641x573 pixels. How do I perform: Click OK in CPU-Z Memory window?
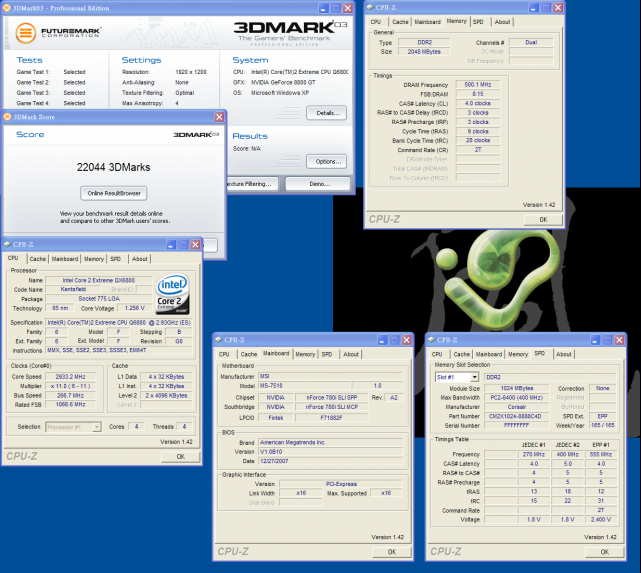pyautogui.click(x=543, y=220)
